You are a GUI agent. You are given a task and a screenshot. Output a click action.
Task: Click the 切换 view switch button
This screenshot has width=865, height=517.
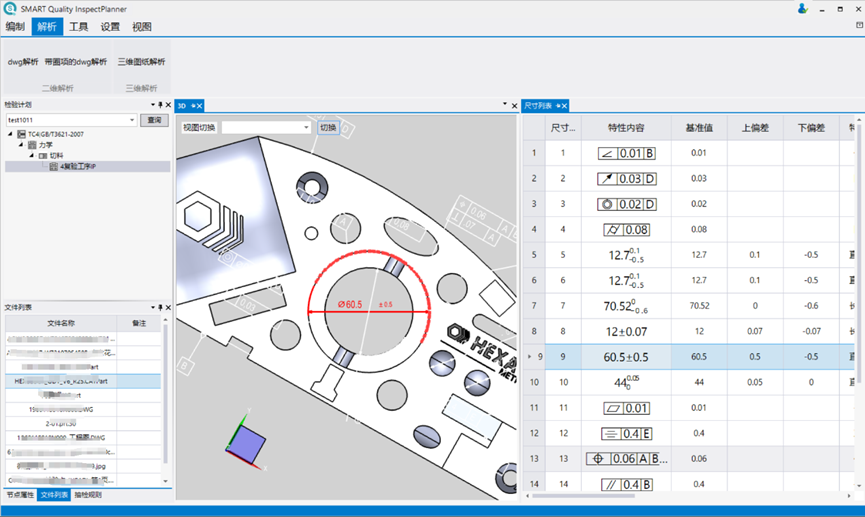coord(328,127)
